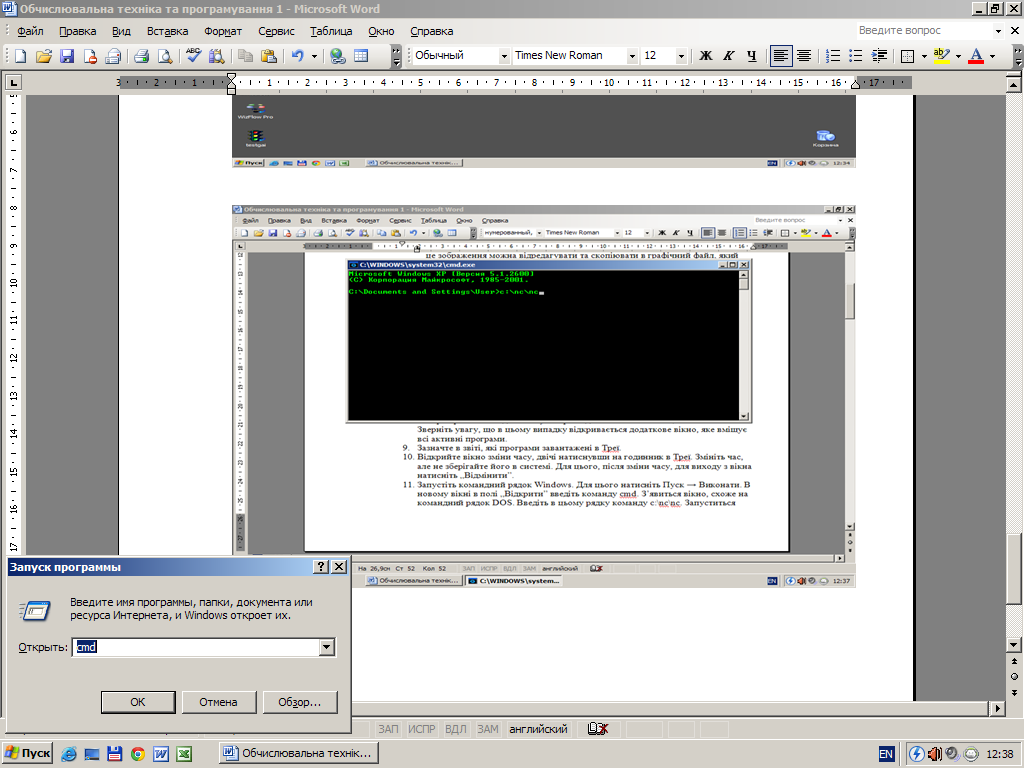Expand Открыть combo box in Run dialog
This screenshot has height=768, width=1024.
tap(327, 647)
